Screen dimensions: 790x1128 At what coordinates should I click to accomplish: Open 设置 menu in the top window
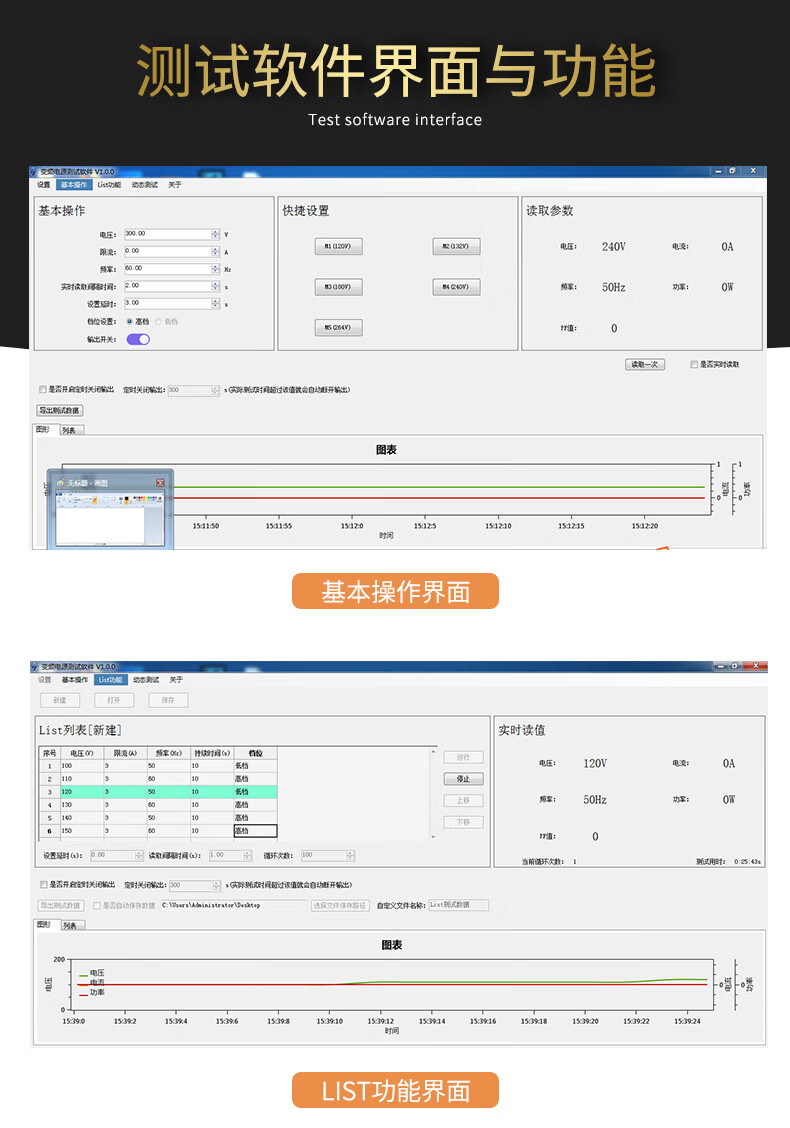pyautogui.click(x=44, y=185)
